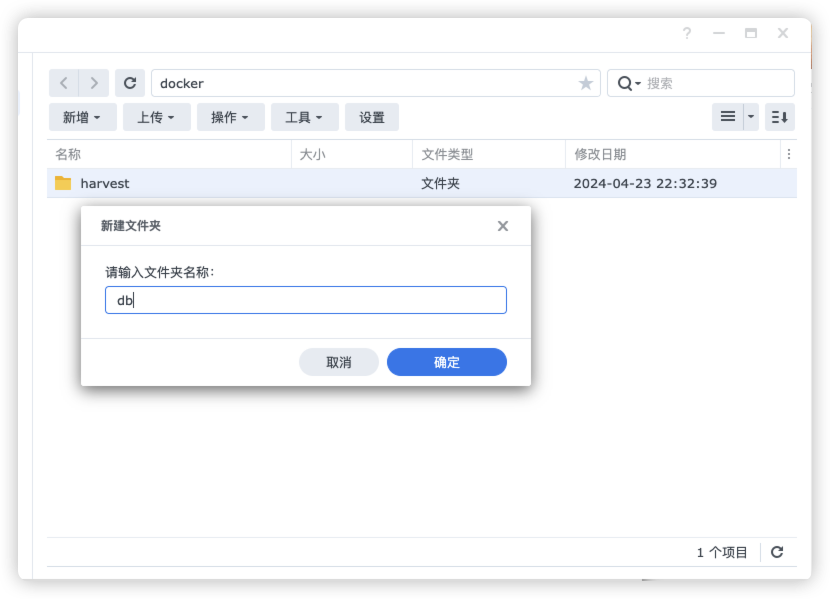The image size is (830, 599).
Task: Refresh item count in footer
Action: (x=777, y=552)
